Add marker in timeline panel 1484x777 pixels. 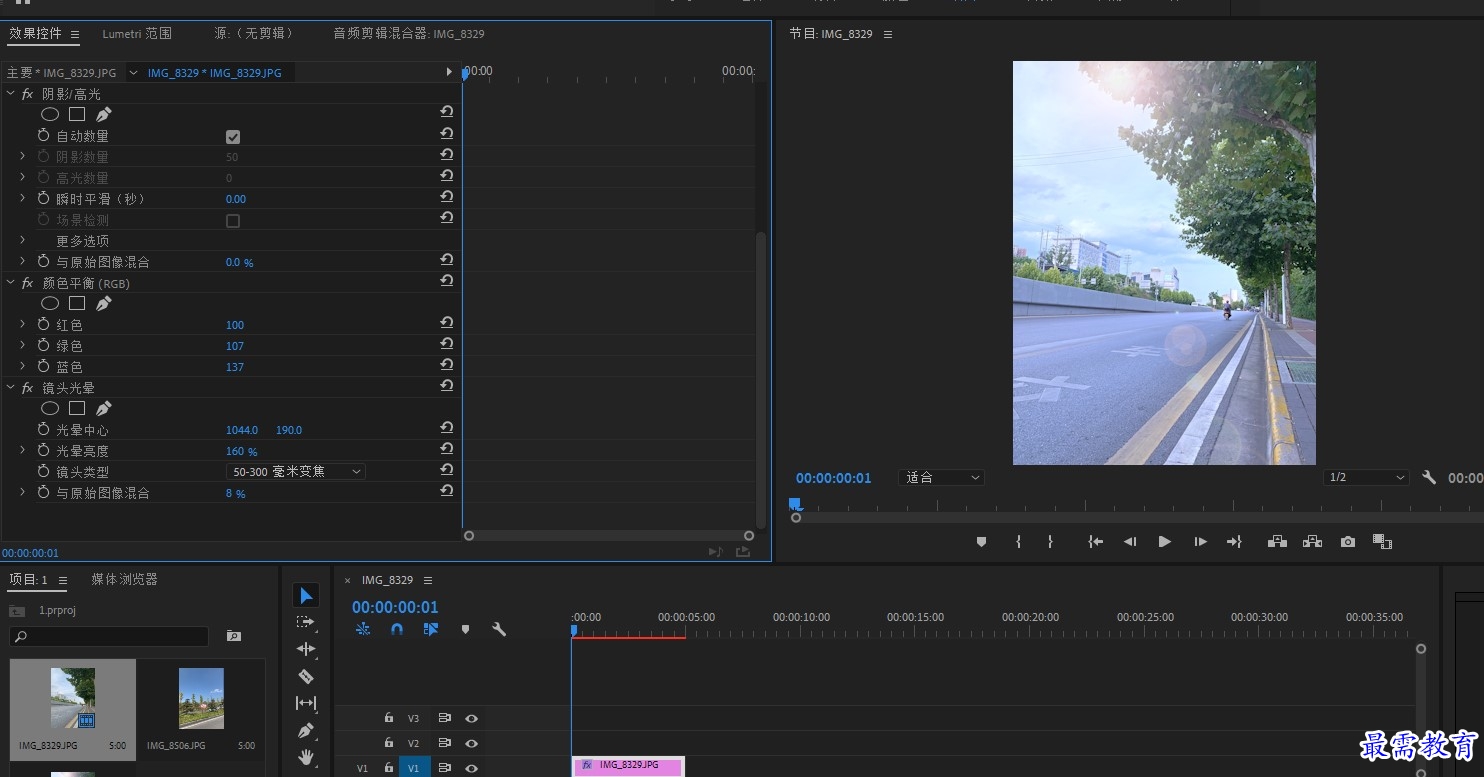tap(465, 629)
